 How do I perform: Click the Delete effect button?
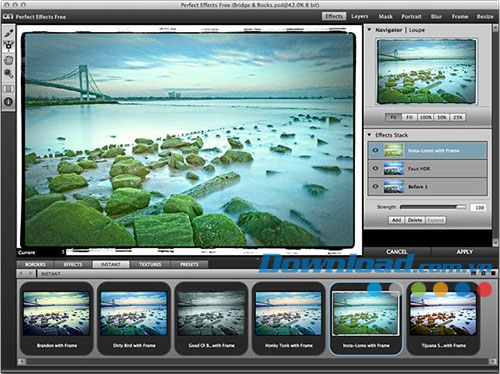tap(415, 220)
